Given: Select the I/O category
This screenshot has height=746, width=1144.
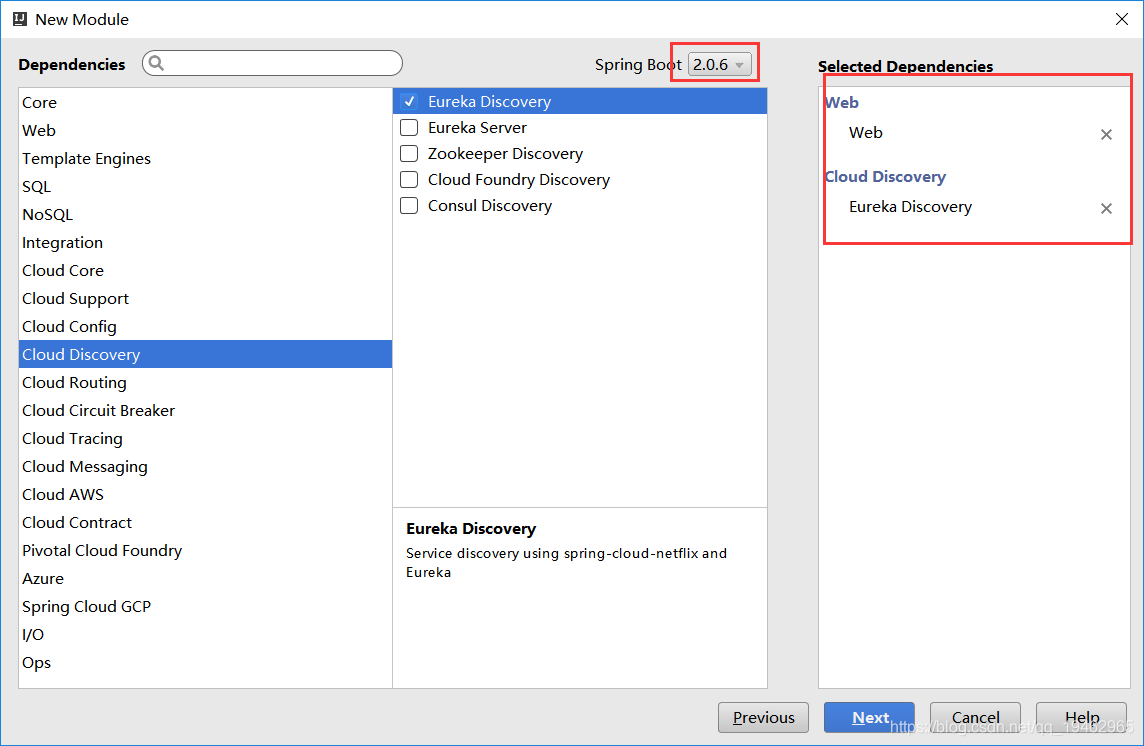Looking at the screenshot, I should (205, 634).
